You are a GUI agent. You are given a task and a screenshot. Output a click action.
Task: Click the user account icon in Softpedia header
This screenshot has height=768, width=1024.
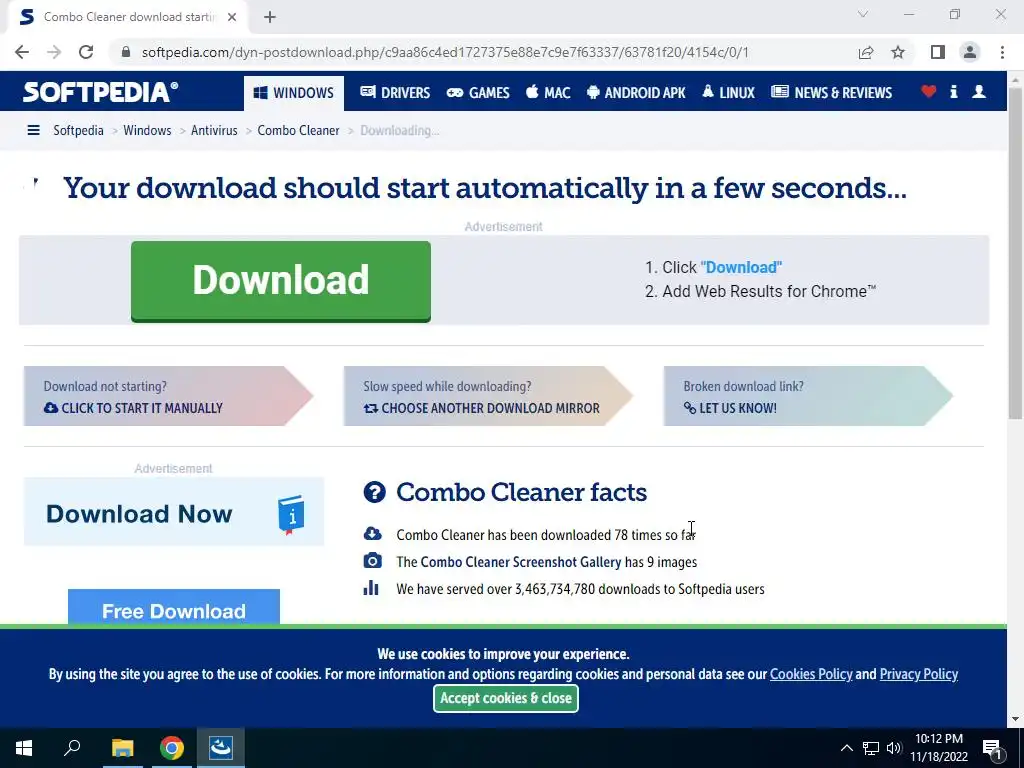point(978,92)
